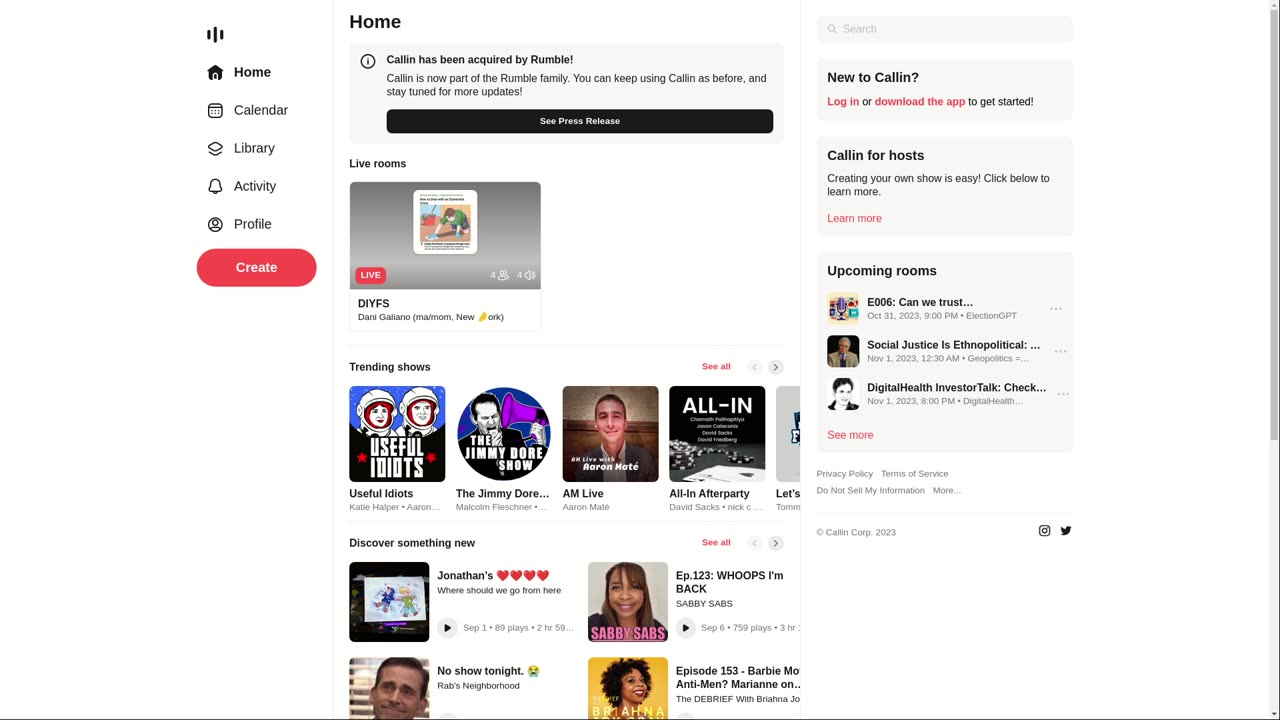
Task: Click the Geopolitics room avatar
Action: [843, 351]
